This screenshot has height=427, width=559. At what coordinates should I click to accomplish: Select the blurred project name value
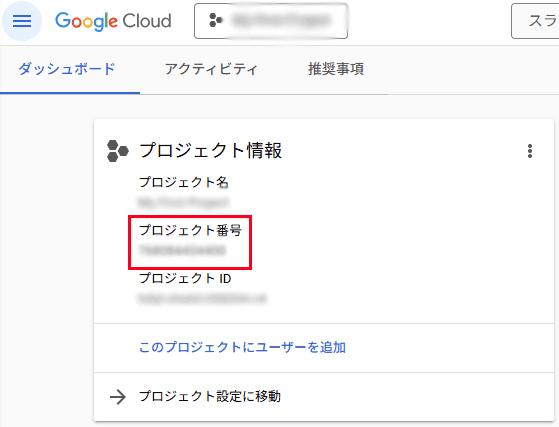tap(183, 202)
